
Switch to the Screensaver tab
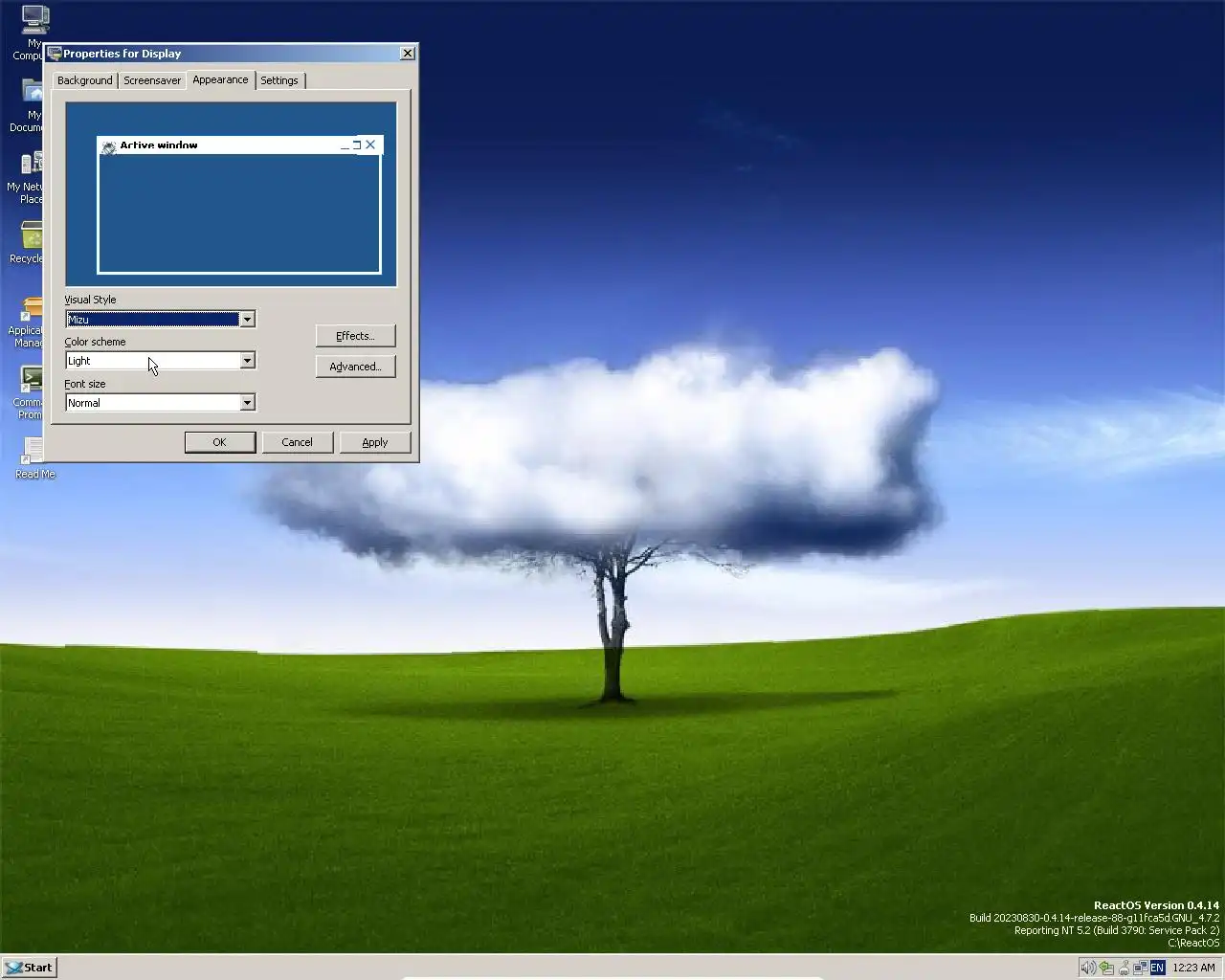152,80
